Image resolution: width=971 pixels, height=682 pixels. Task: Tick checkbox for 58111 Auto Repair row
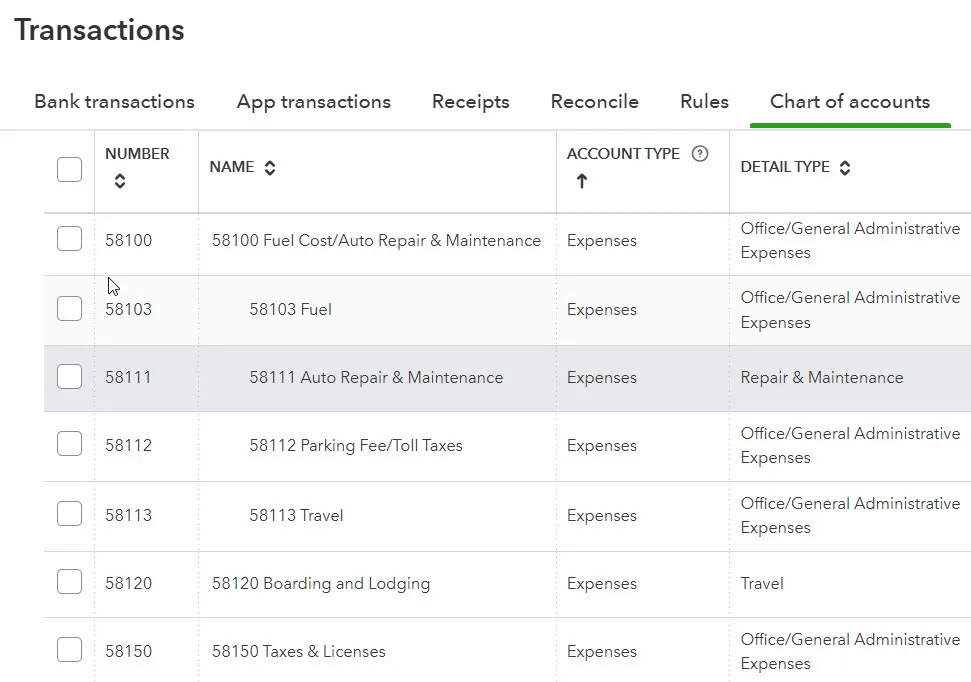click(x=69, y=377)
